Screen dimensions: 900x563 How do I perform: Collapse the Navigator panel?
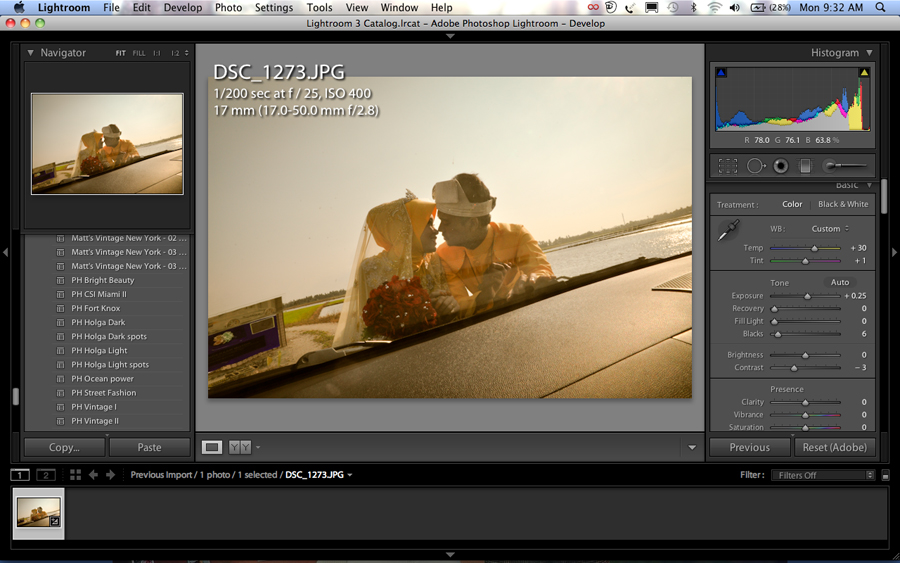[x=31, y=53]
